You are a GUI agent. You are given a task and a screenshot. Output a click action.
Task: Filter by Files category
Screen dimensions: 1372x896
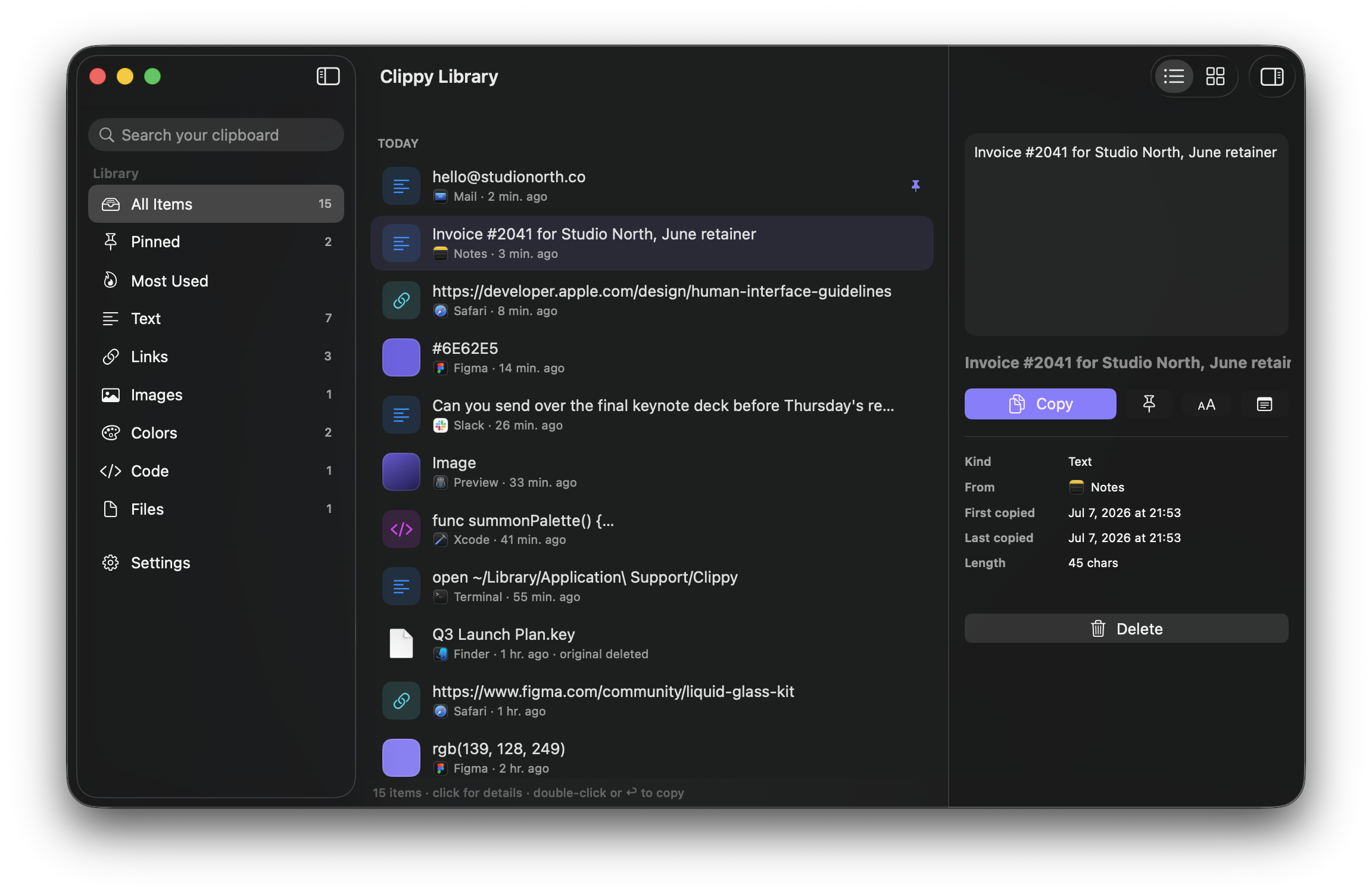pos(216,509)
